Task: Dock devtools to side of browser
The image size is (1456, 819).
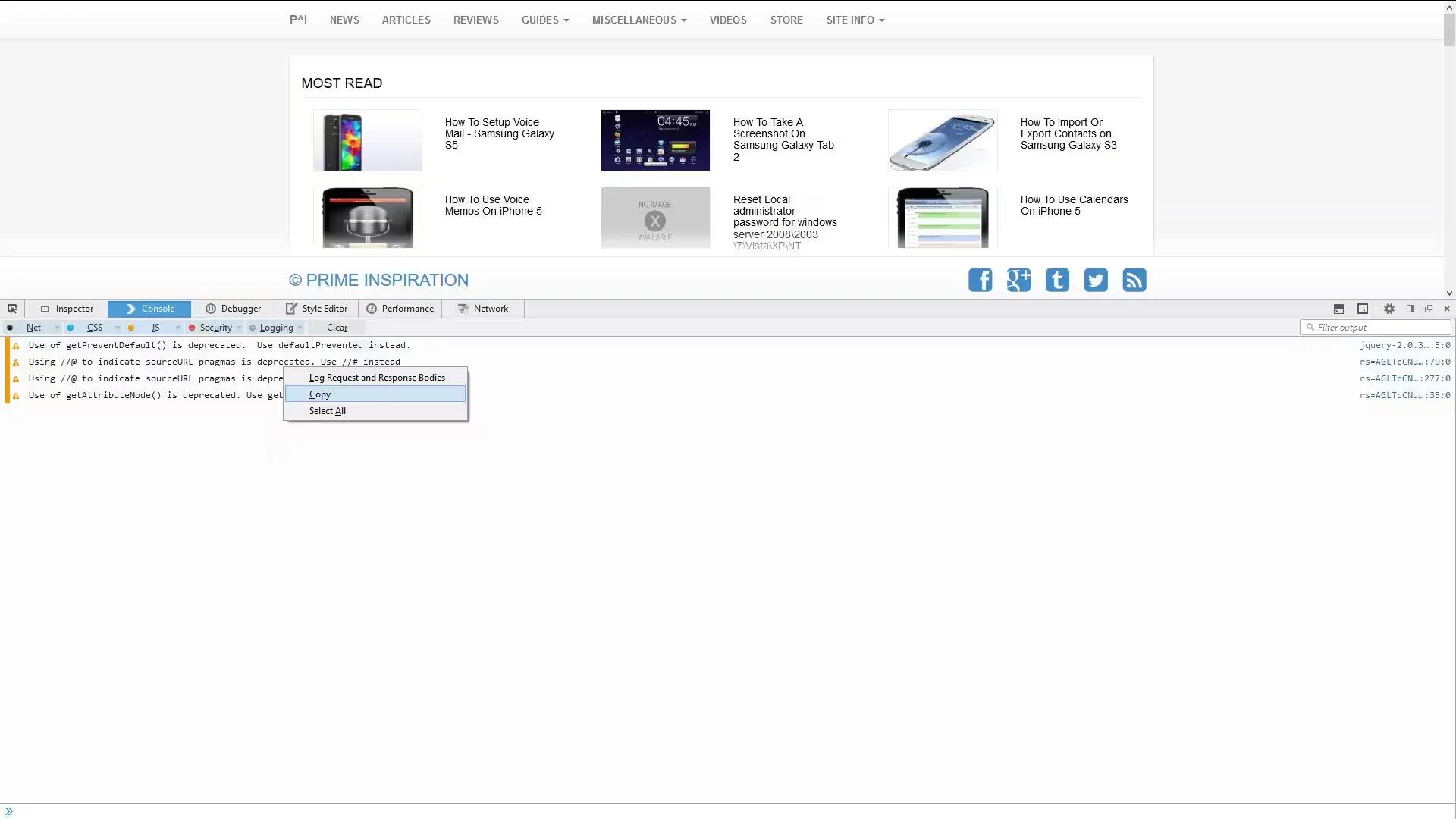Action: click(1410, 309)
